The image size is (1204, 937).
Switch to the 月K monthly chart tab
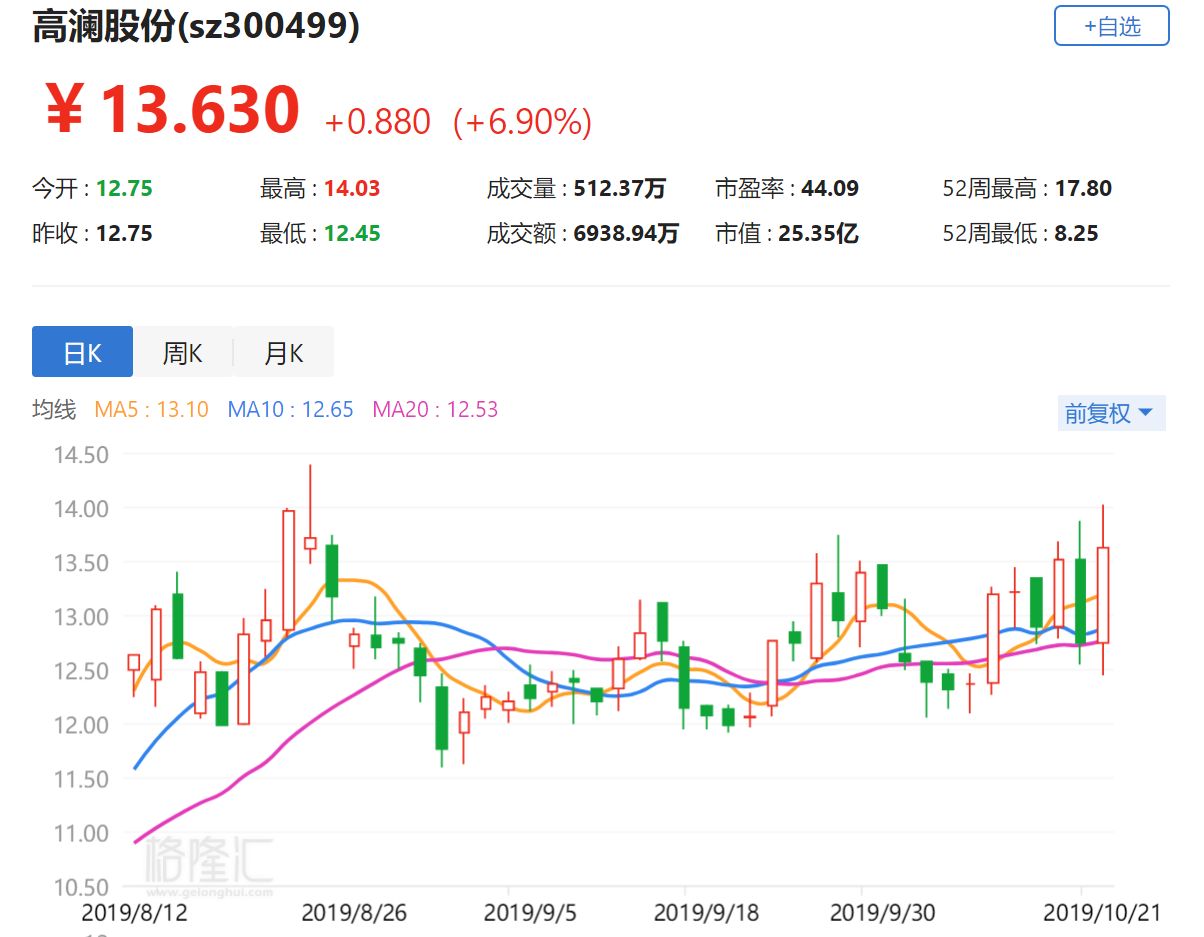pos(284,352)
